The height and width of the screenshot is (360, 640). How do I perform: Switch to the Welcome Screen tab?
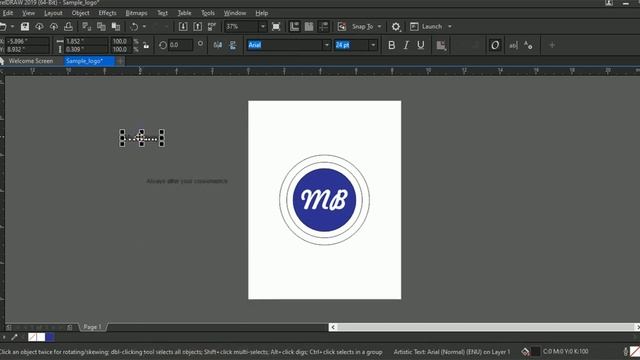(31, 61)
